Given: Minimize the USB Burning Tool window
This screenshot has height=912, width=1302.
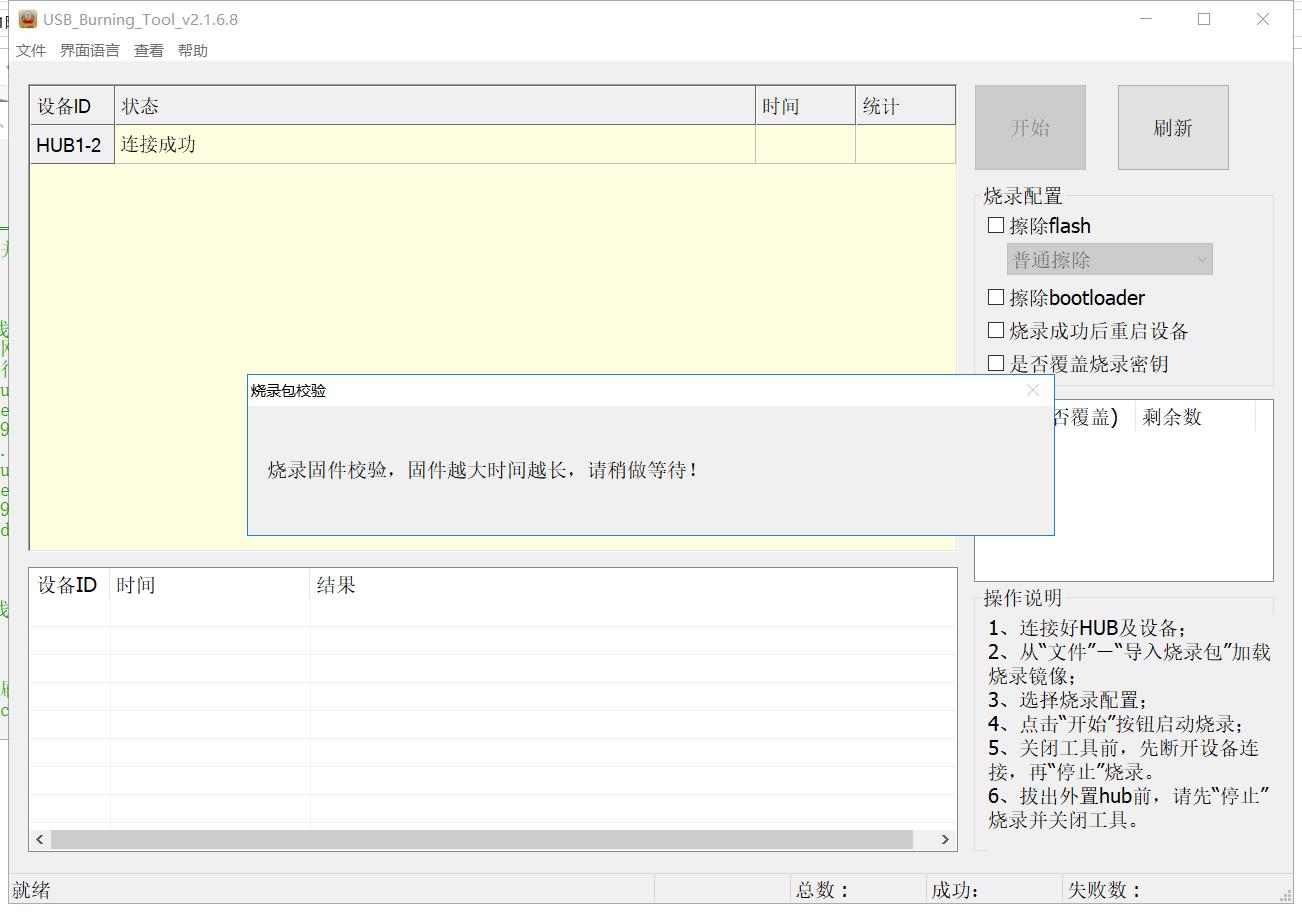Looking at the screenshot, I should [1146, 19].
